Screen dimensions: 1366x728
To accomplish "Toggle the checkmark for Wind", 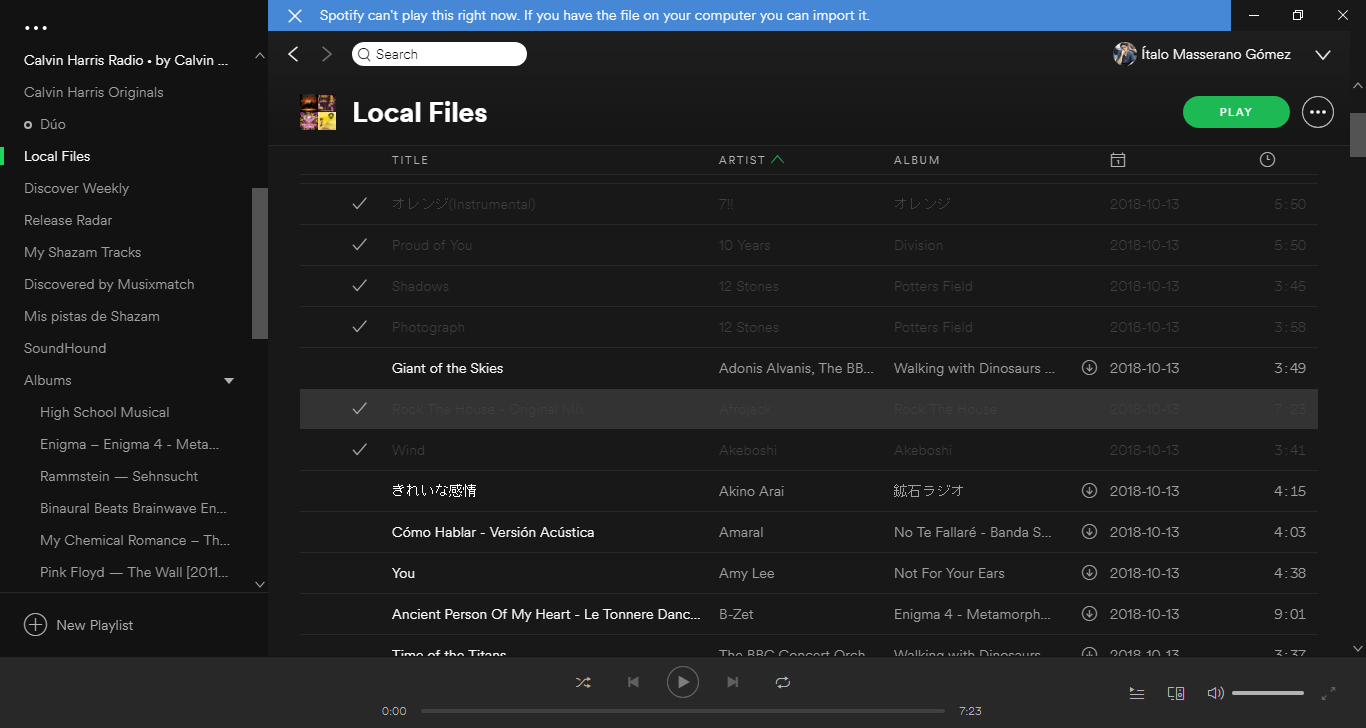I will point(360,450).
